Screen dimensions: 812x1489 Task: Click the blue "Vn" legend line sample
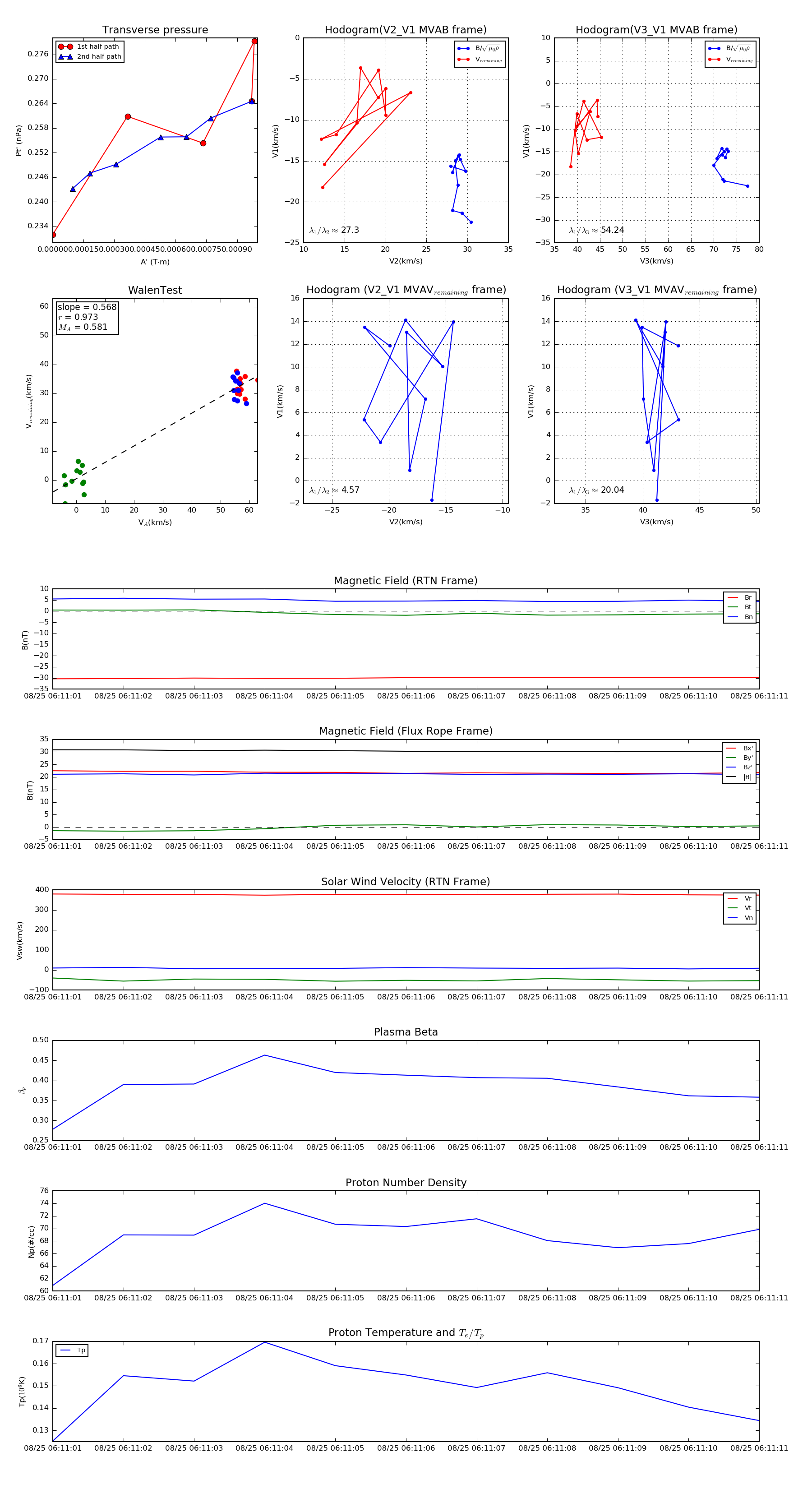click(x=732, y=918)
